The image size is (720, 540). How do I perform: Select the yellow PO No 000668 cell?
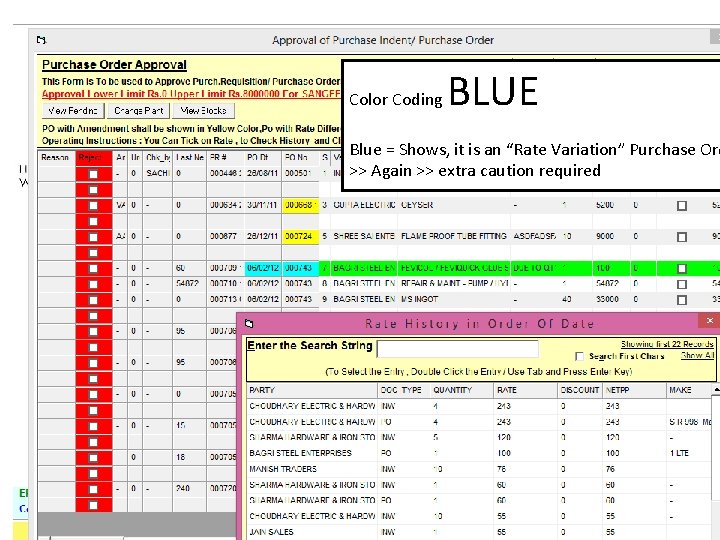pos(300,205)
